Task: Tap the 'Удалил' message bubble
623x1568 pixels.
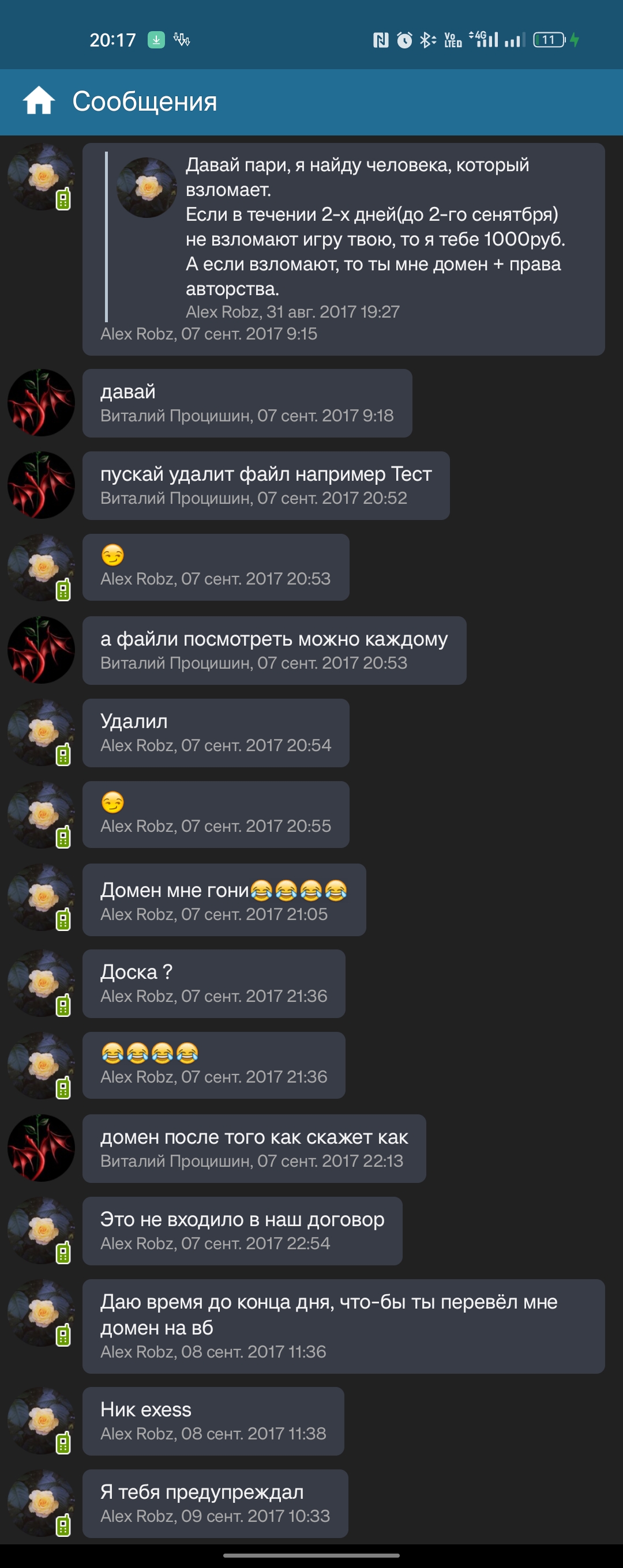Action: (x=216, y=733)
